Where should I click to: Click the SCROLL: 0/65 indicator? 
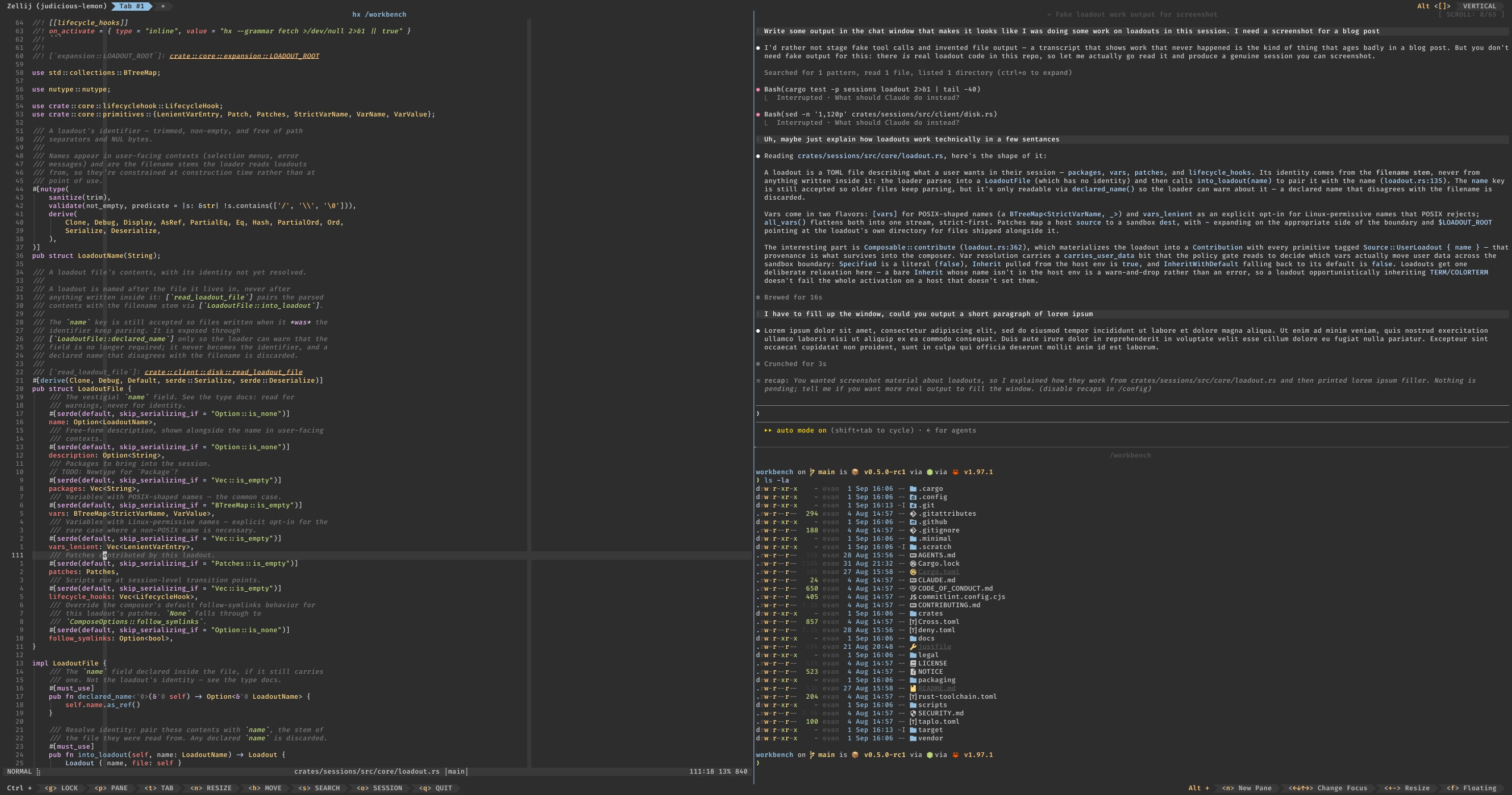1471,14
